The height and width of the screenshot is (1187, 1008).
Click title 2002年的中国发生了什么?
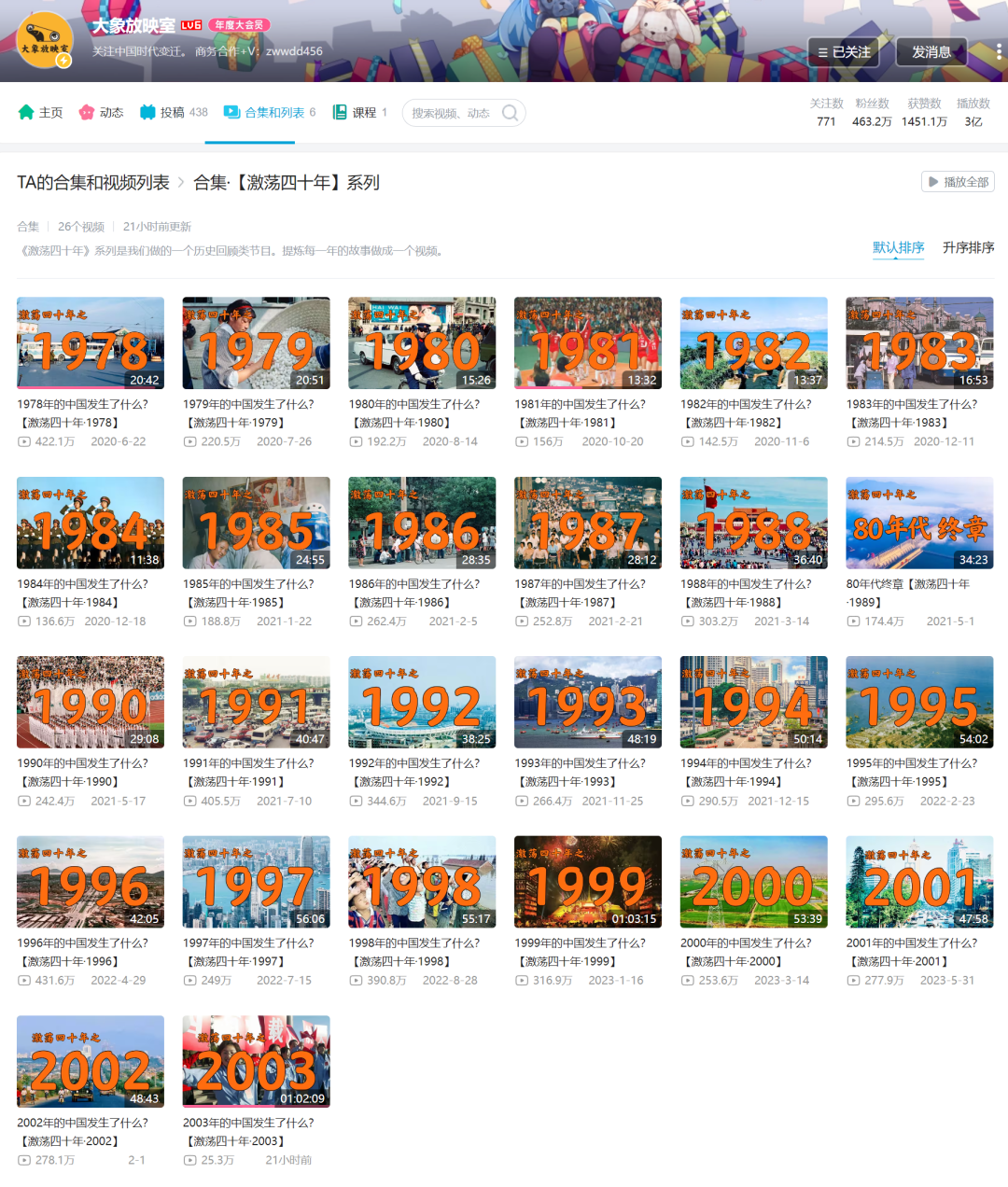[82, 1123]
